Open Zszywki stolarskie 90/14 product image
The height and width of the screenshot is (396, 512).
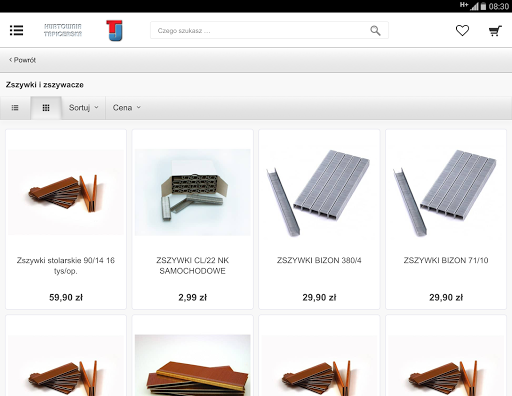point(66,192)
